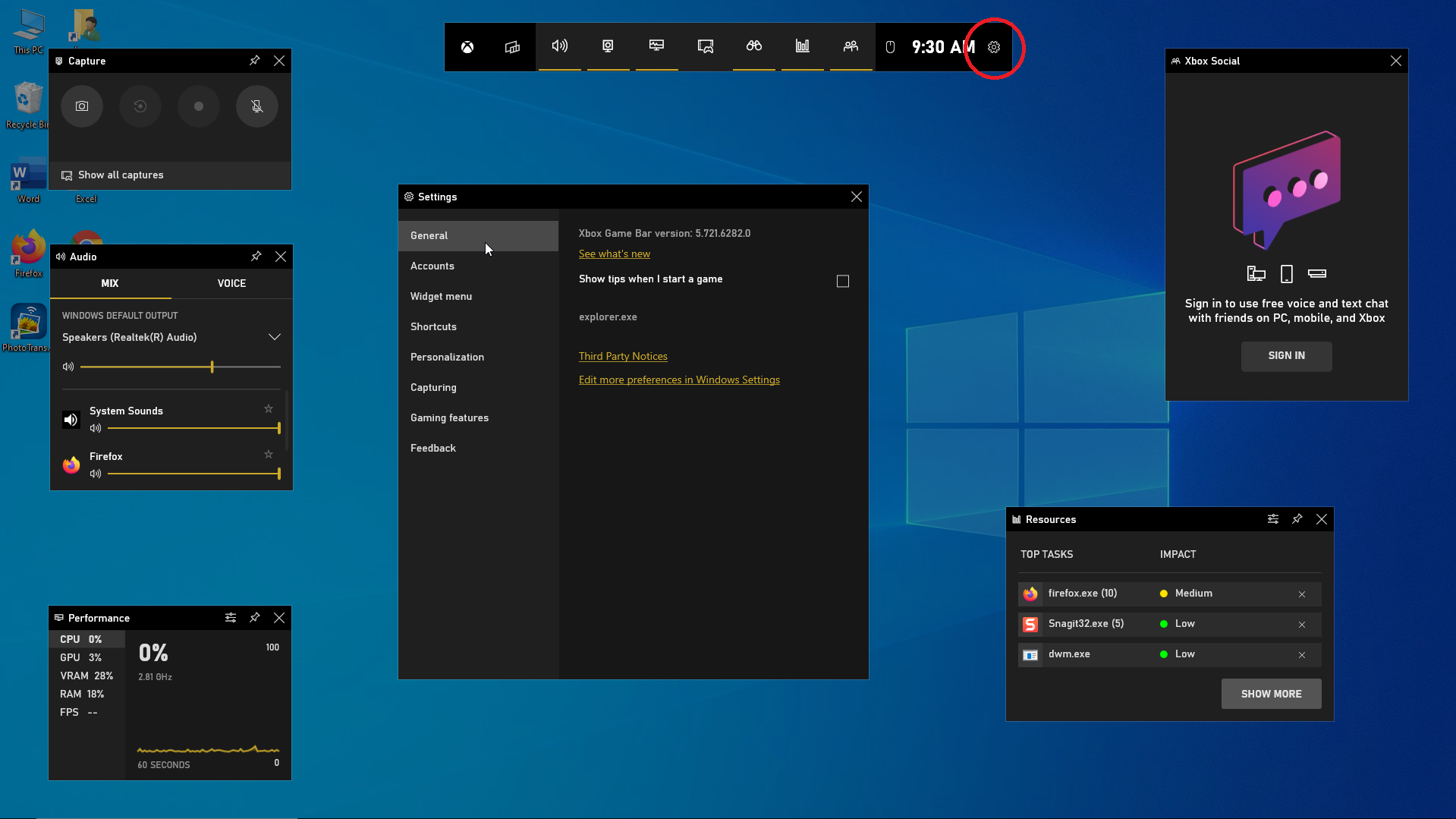Open Game Bar settings gear

click(x=994, y=47)
